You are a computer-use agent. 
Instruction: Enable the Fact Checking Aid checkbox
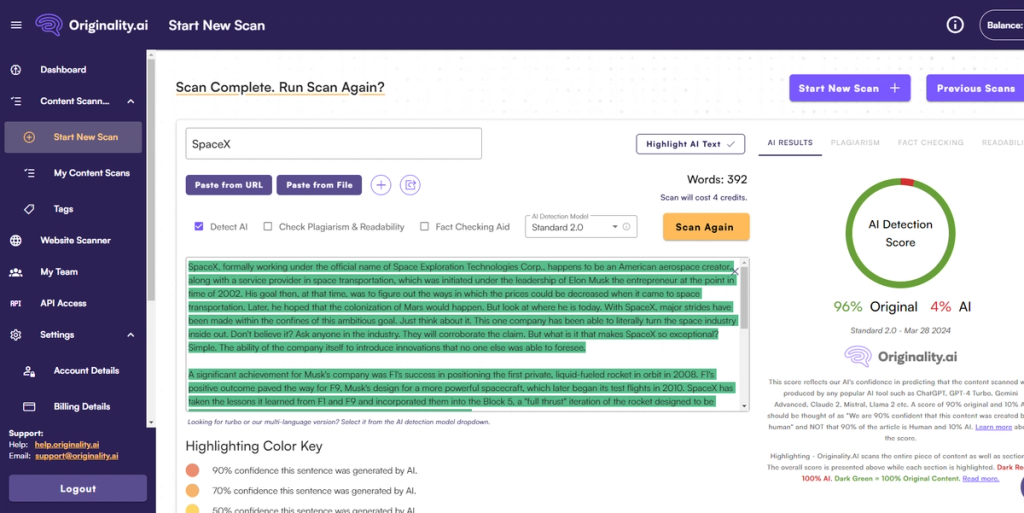click(424, 226)
